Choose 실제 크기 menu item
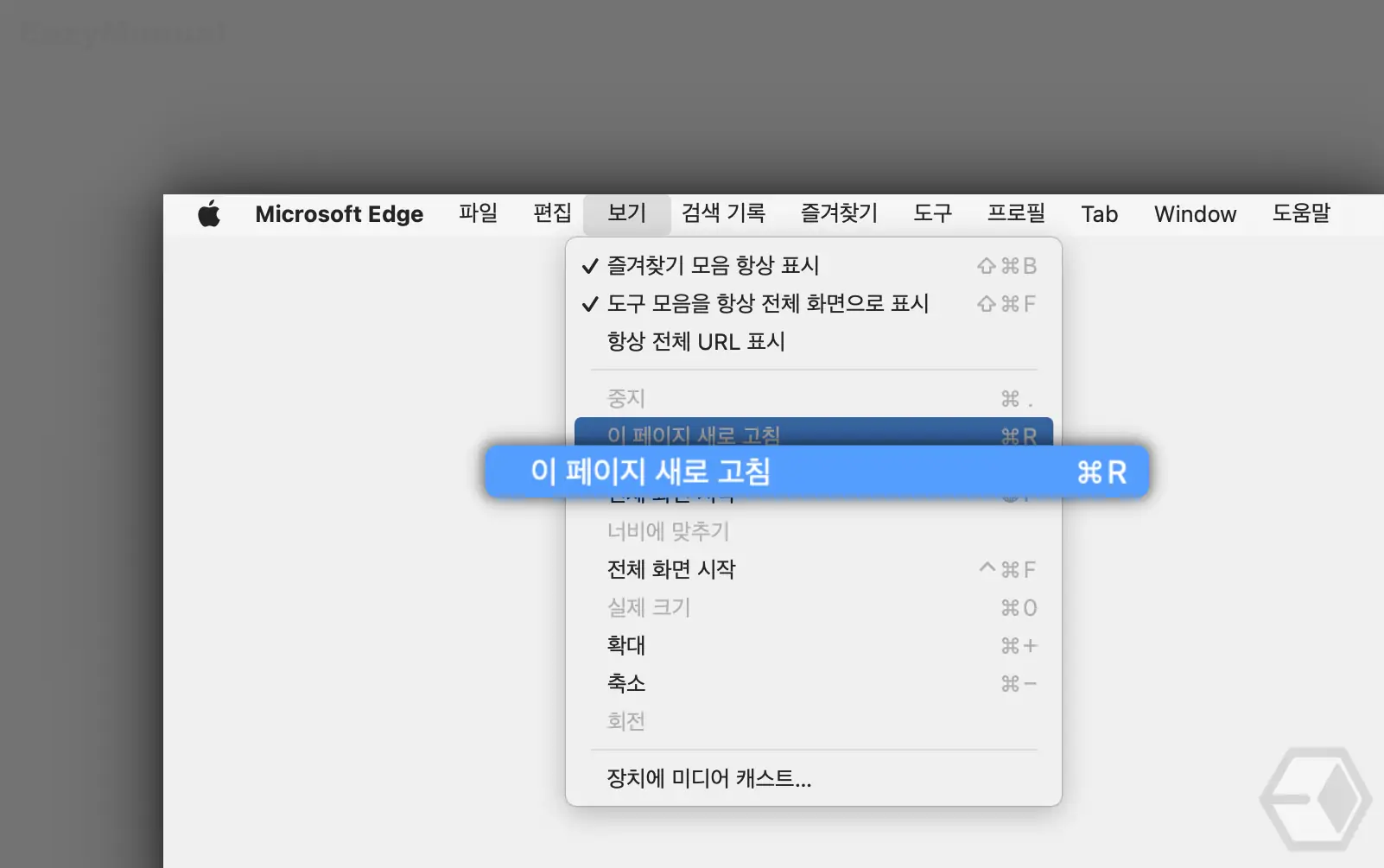The image size is (1384, 868). pyautogui.click(x=814, y=608)
